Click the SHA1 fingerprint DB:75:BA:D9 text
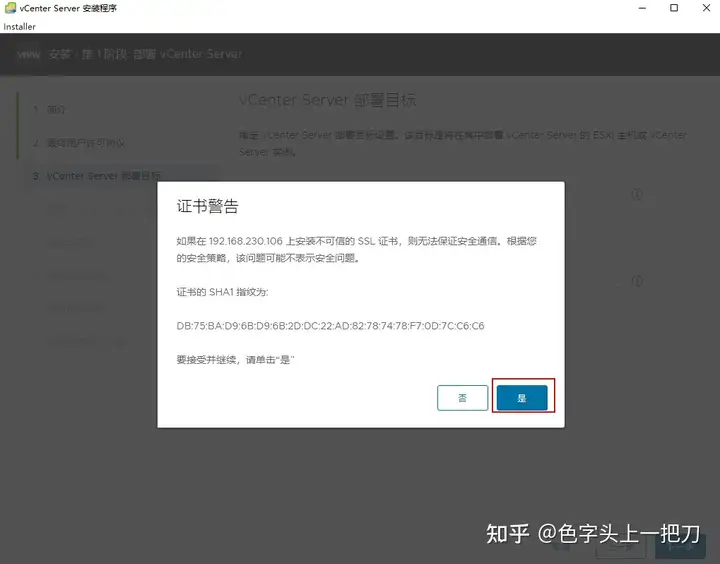The image size is (720, 564). [x=330, y=326]
